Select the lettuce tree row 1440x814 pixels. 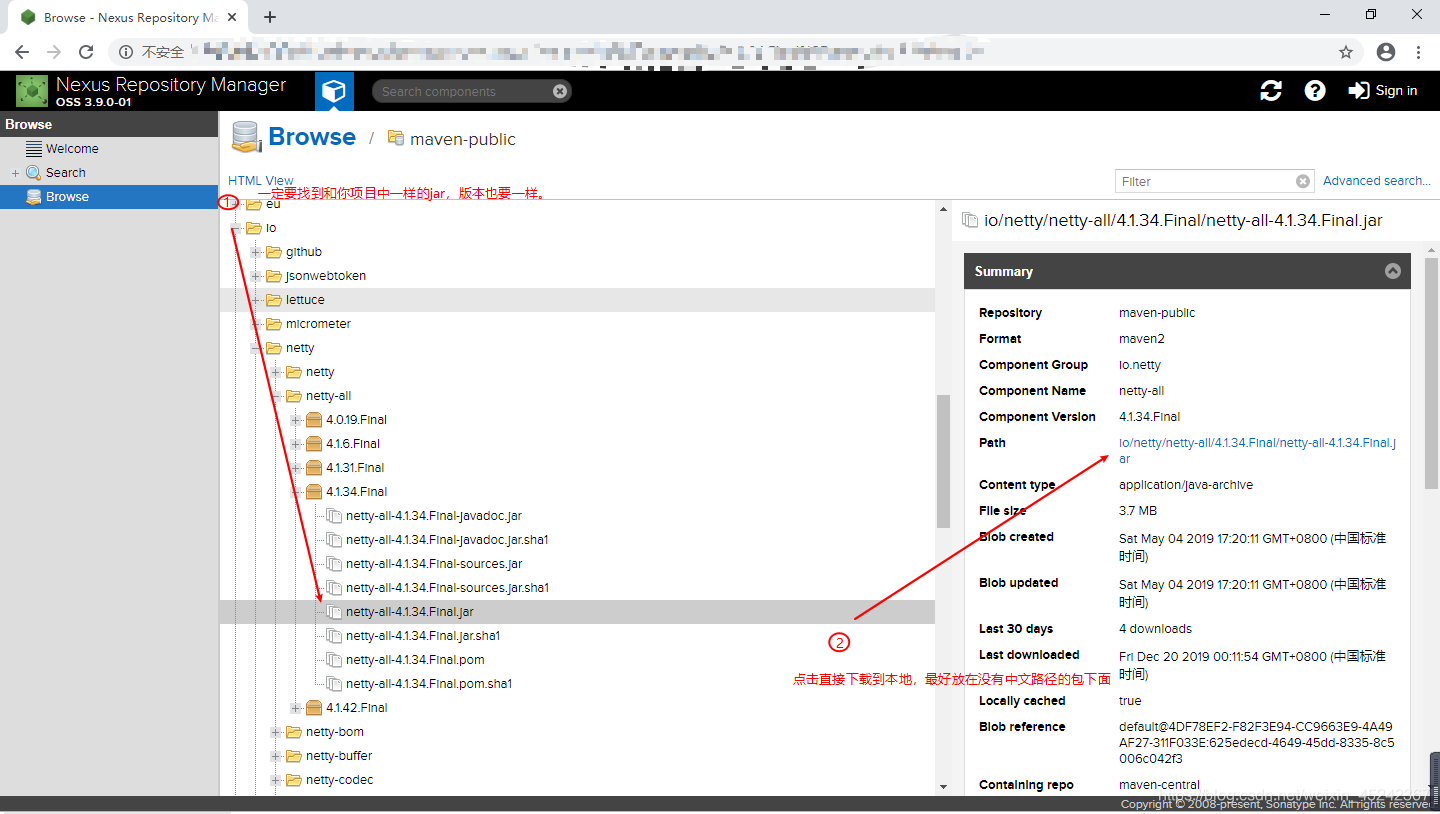coord(577,300)
